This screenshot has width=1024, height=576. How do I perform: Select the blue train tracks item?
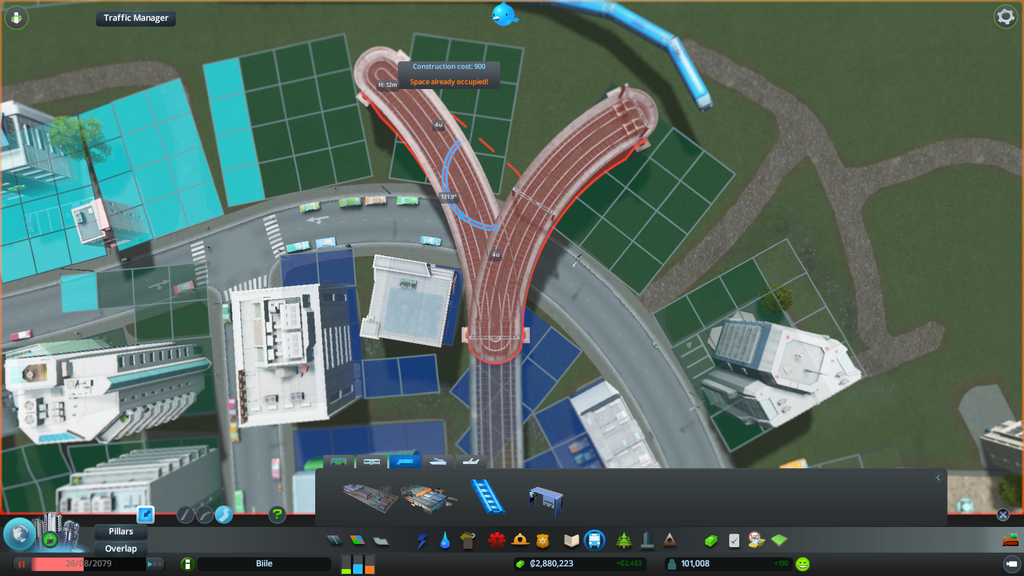(487, 497)
